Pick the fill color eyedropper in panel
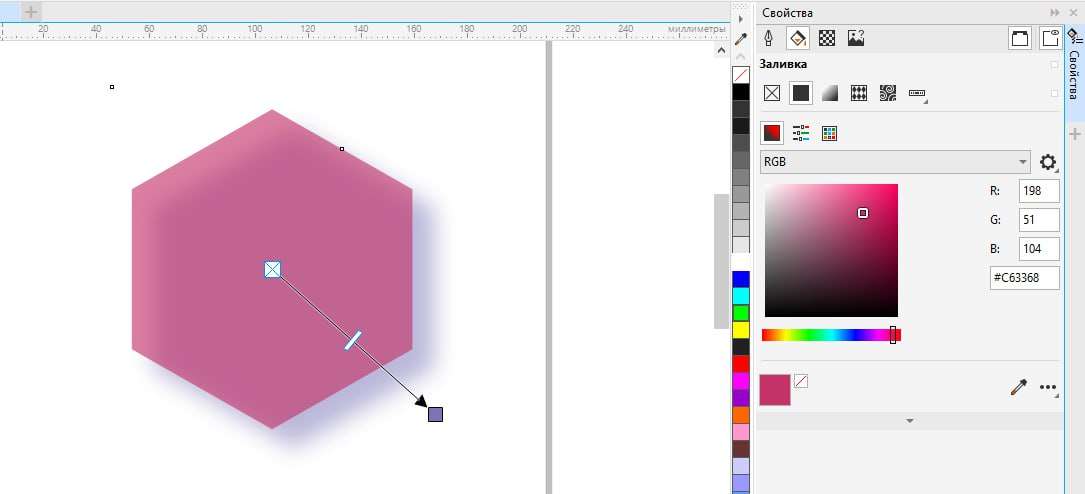The image size is (1085, 494). point(1019,387)
